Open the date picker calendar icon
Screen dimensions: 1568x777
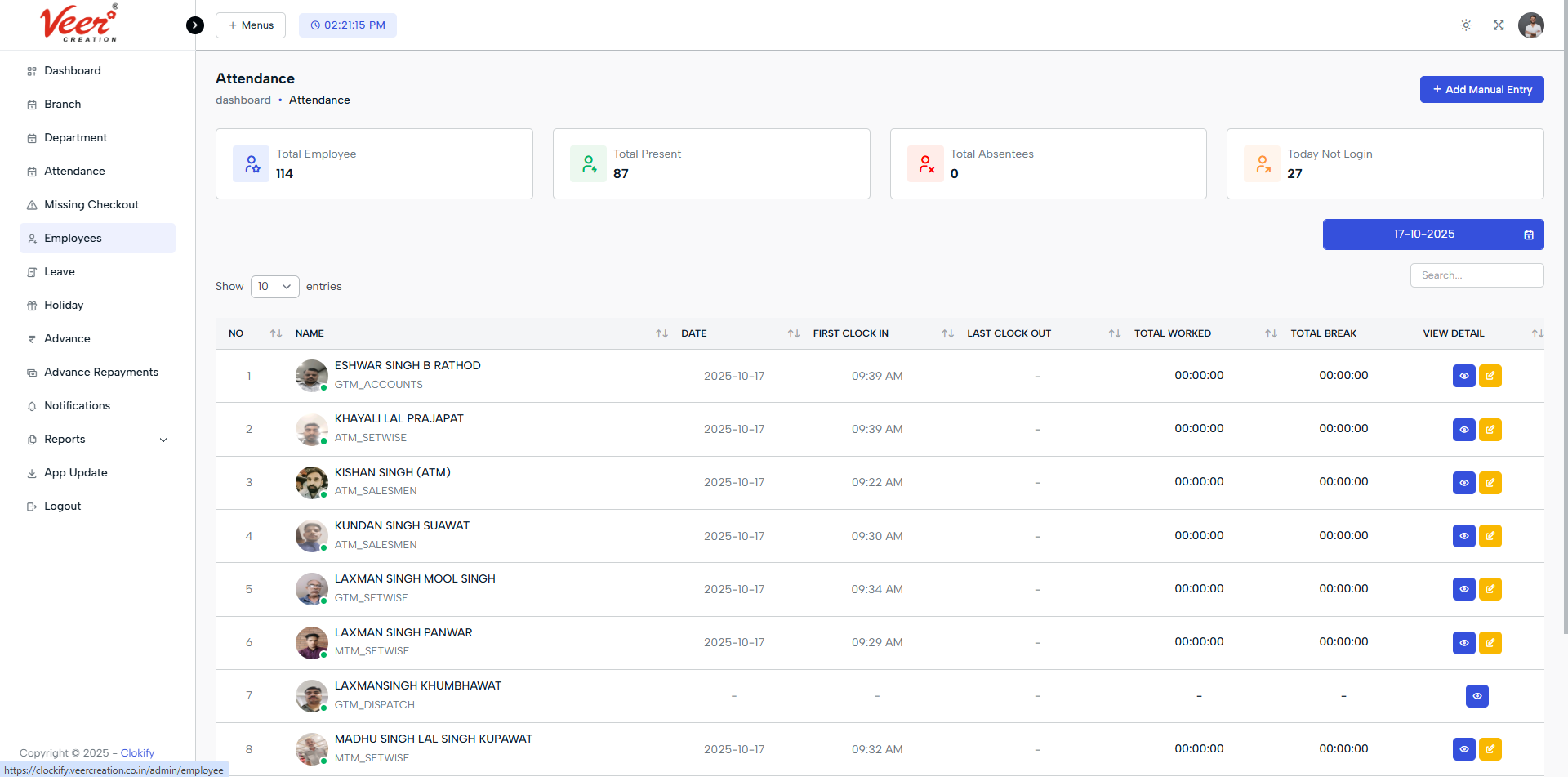(x=1529, y=234)
